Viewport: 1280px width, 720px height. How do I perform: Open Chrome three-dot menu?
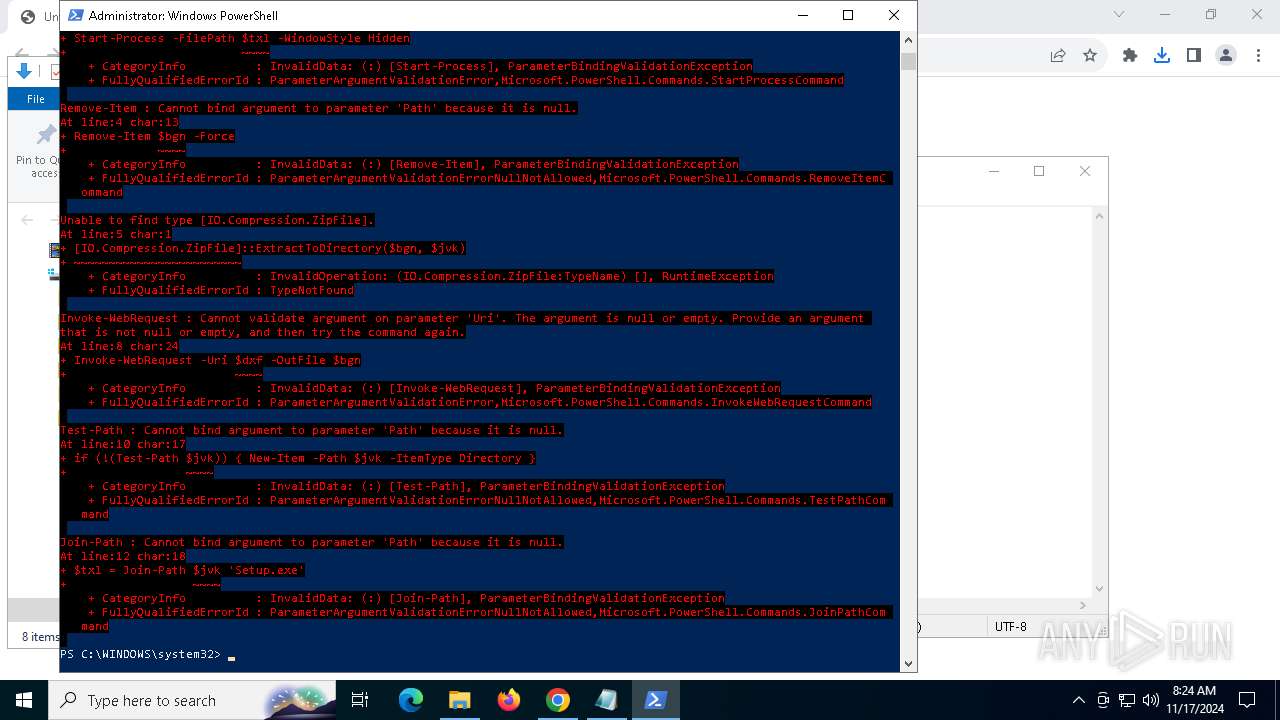[x=1258, y=56]
